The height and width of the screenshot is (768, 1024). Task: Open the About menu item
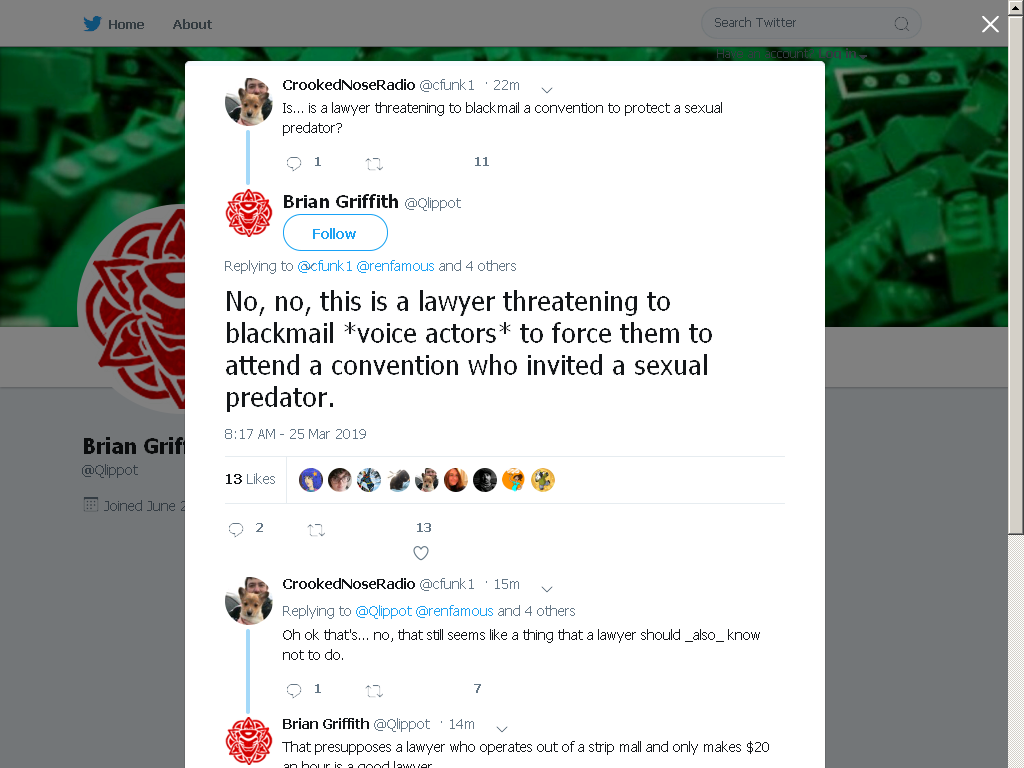point(192,24)
